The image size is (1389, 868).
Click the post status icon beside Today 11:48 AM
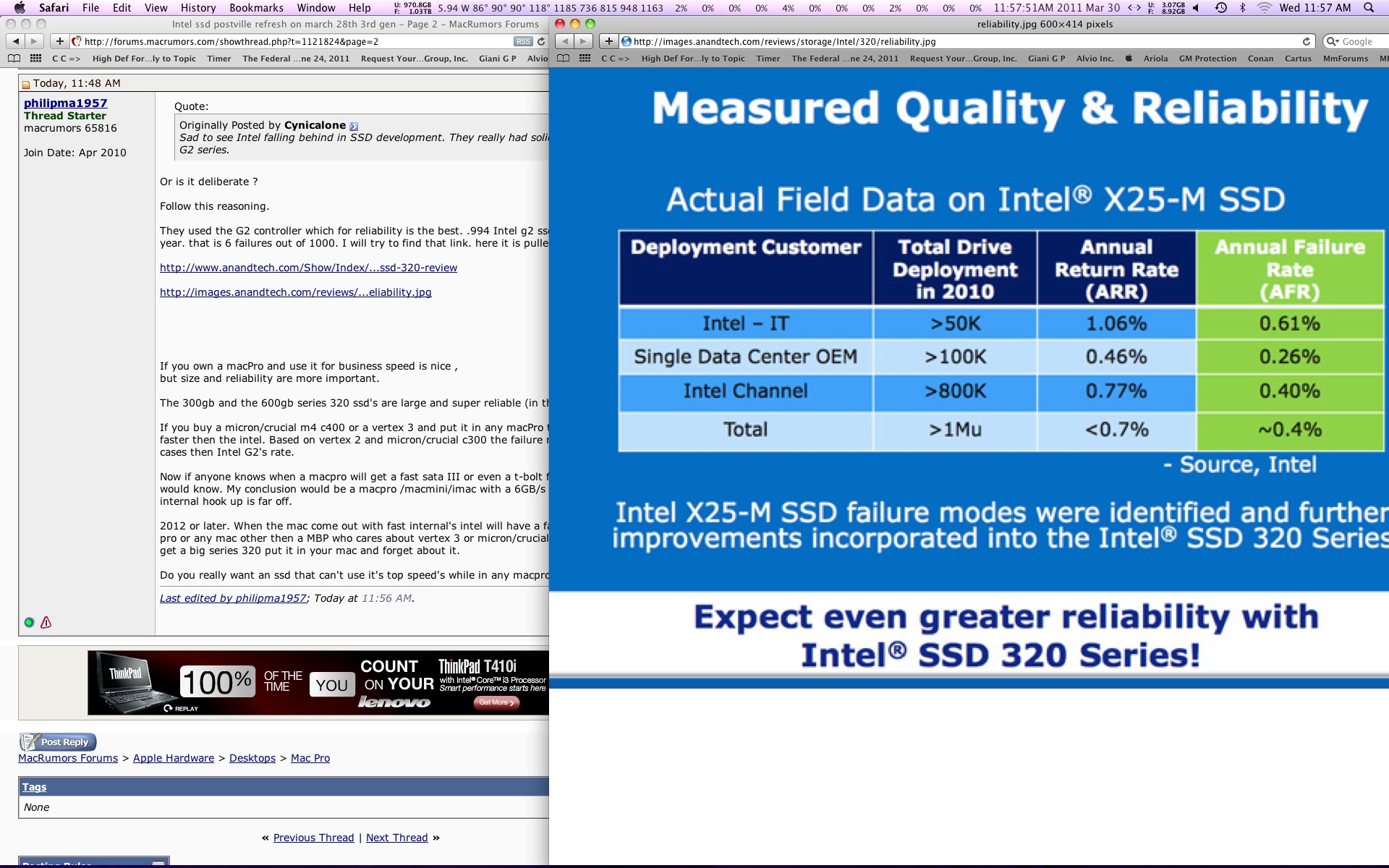(26, 84)
